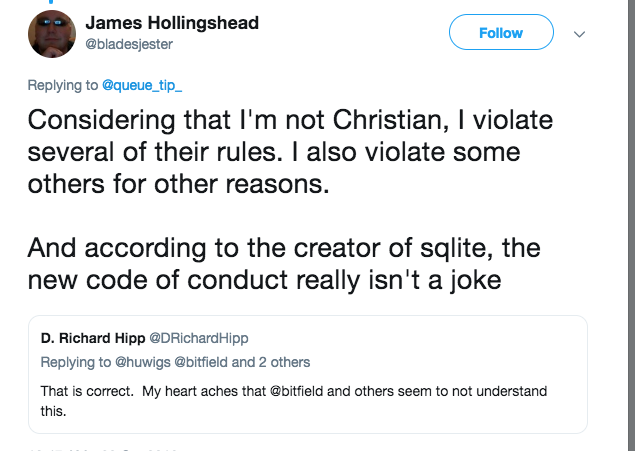Open the tweet options chevron next to Follow
The width and height of the screenshot is (635, 451).
point(577,33)
